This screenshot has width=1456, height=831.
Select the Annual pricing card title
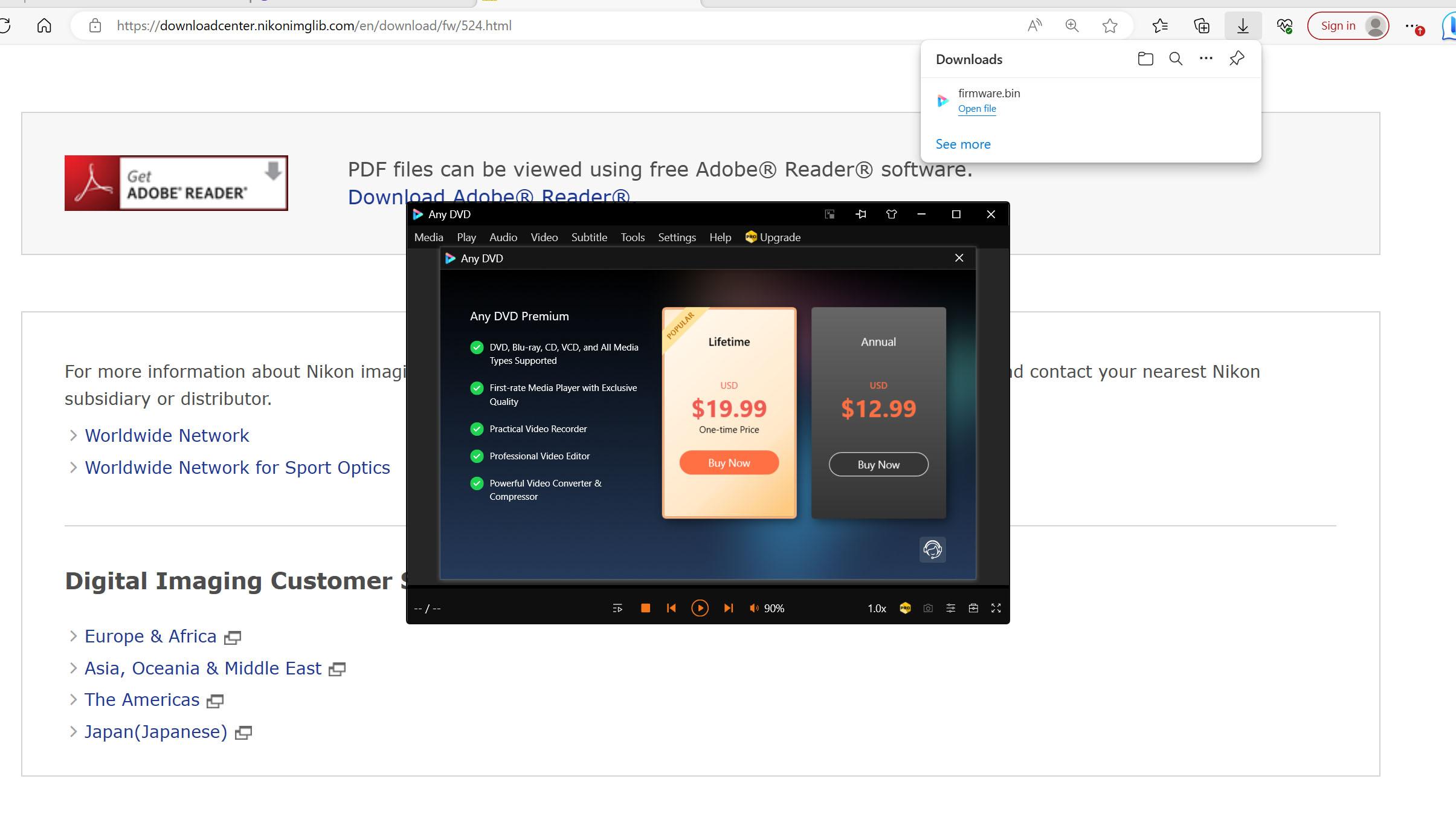878,342
